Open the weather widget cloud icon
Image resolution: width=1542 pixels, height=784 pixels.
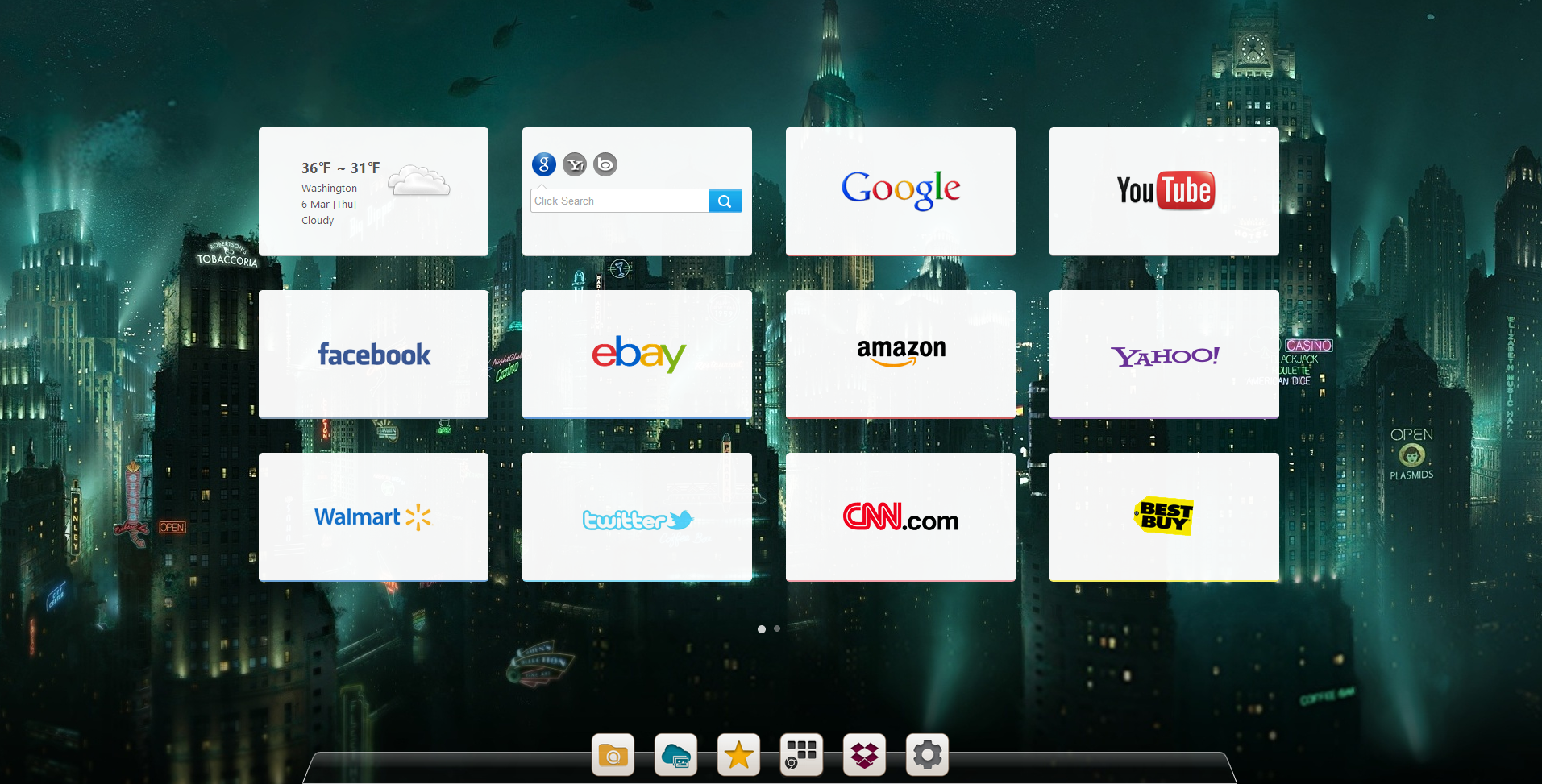coord(419,180)
